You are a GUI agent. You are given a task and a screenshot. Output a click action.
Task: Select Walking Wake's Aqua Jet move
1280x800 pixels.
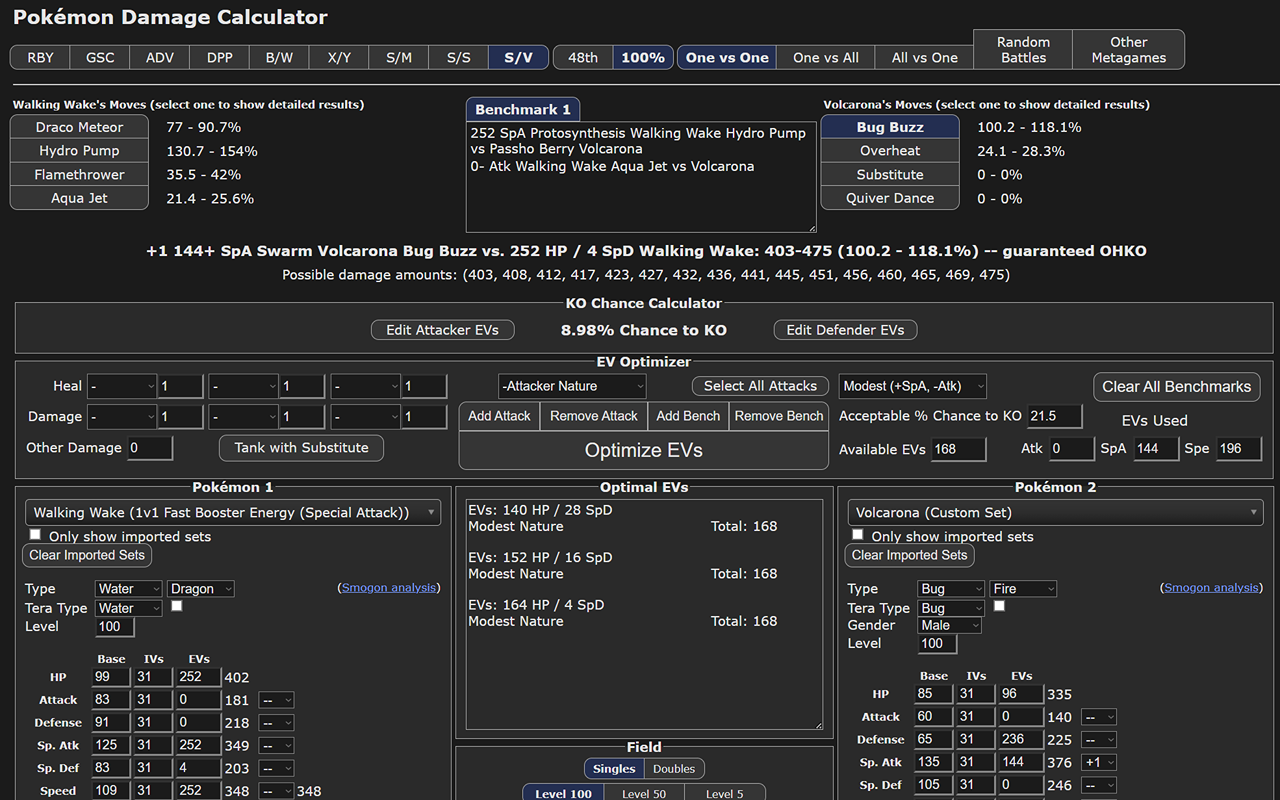point(80,198)
